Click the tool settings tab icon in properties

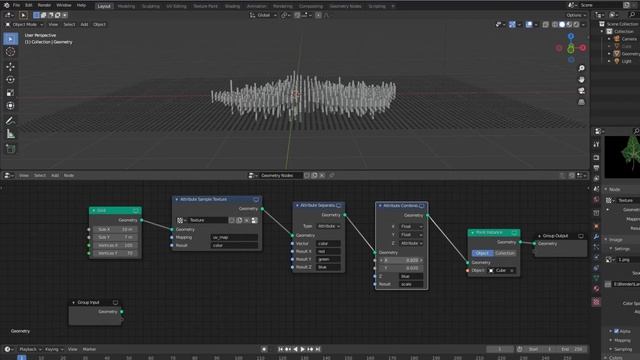click(596, 144)
